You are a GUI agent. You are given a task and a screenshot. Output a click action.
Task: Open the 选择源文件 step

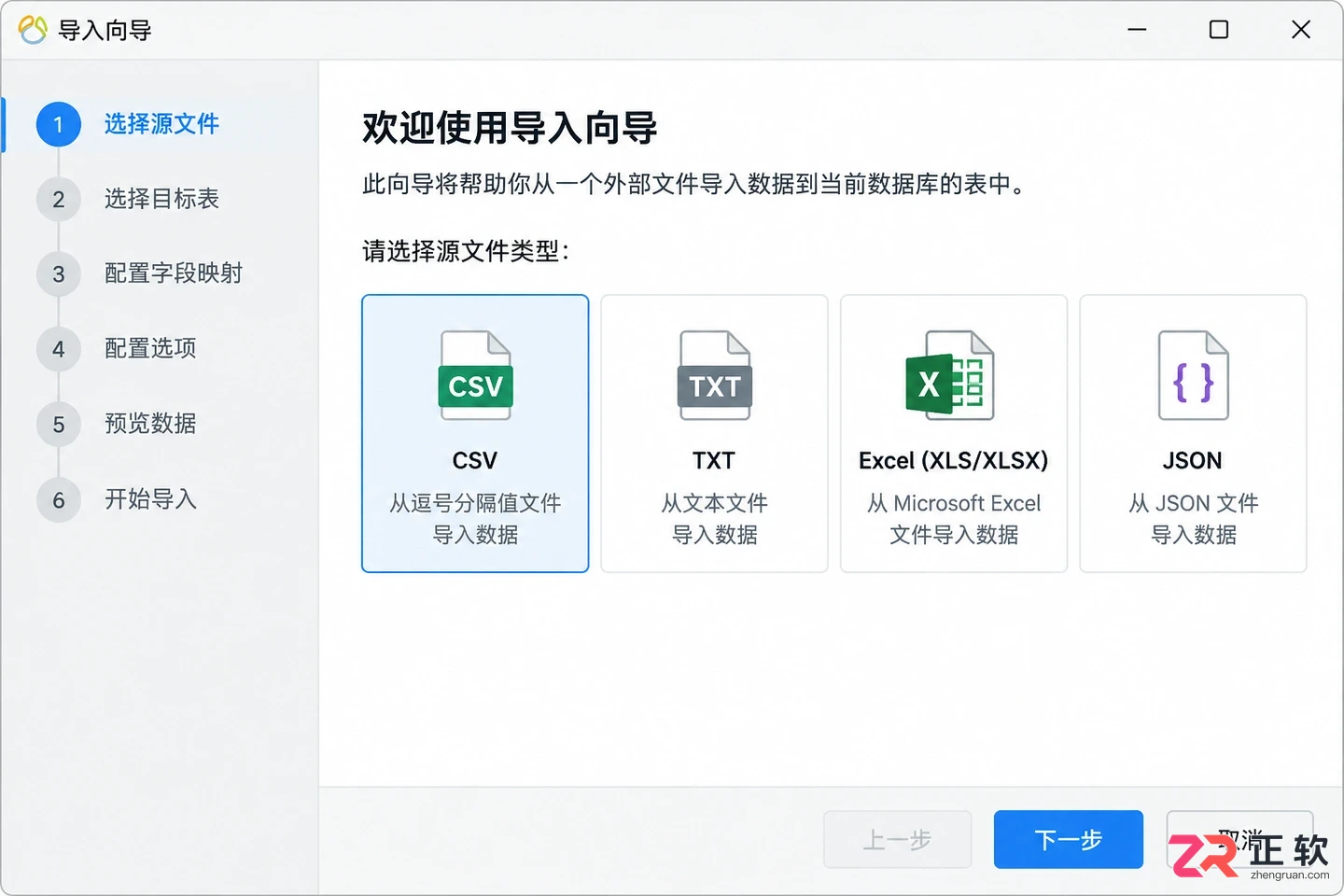[161, 124]
